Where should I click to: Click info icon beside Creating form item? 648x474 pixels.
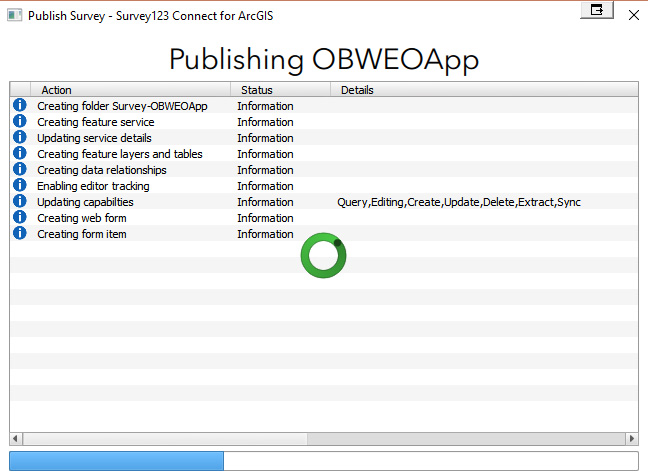(19, 233)
